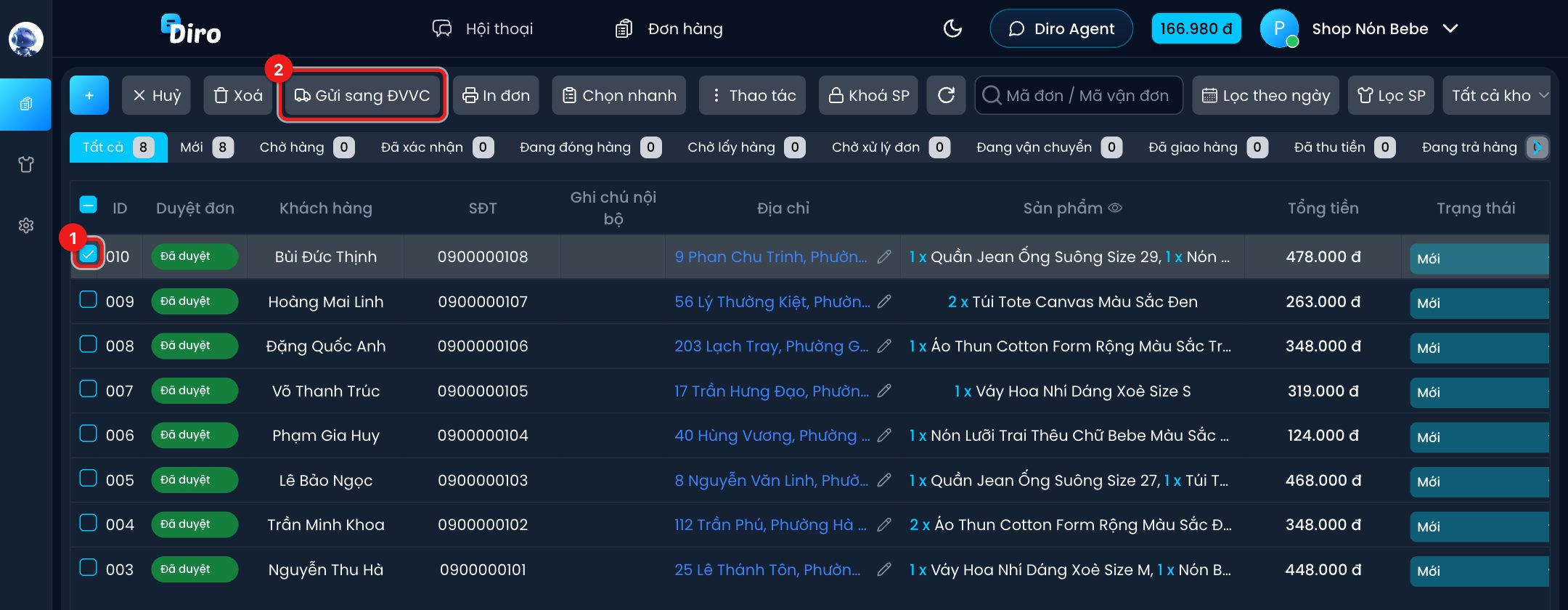This screenshot has height=610, width=1568.
Task: Click the Huỷ cancel button
Action: click(156, 95)
